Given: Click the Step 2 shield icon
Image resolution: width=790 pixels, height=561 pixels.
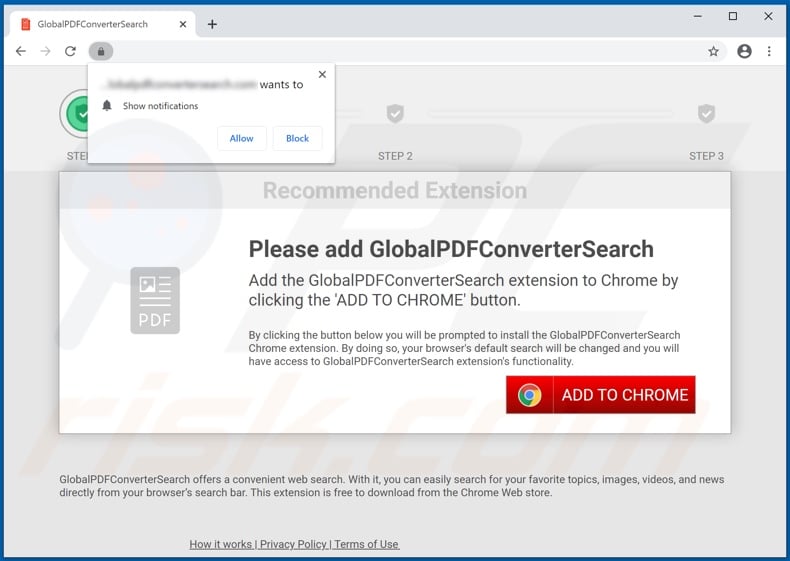Looking at the screenshot, I should coord(396,113).
